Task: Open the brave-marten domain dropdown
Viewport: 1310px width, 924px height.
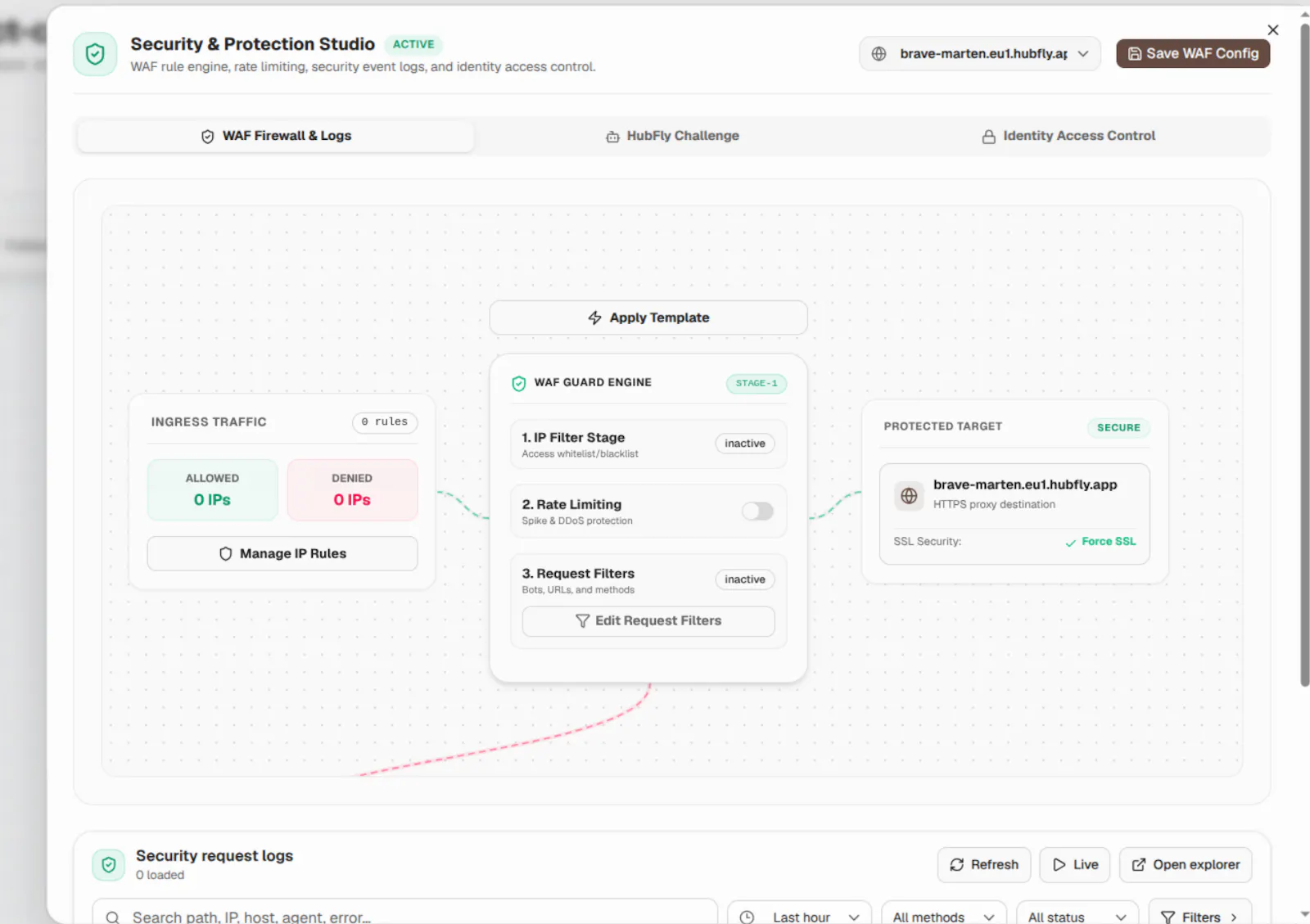Action: 980,54
